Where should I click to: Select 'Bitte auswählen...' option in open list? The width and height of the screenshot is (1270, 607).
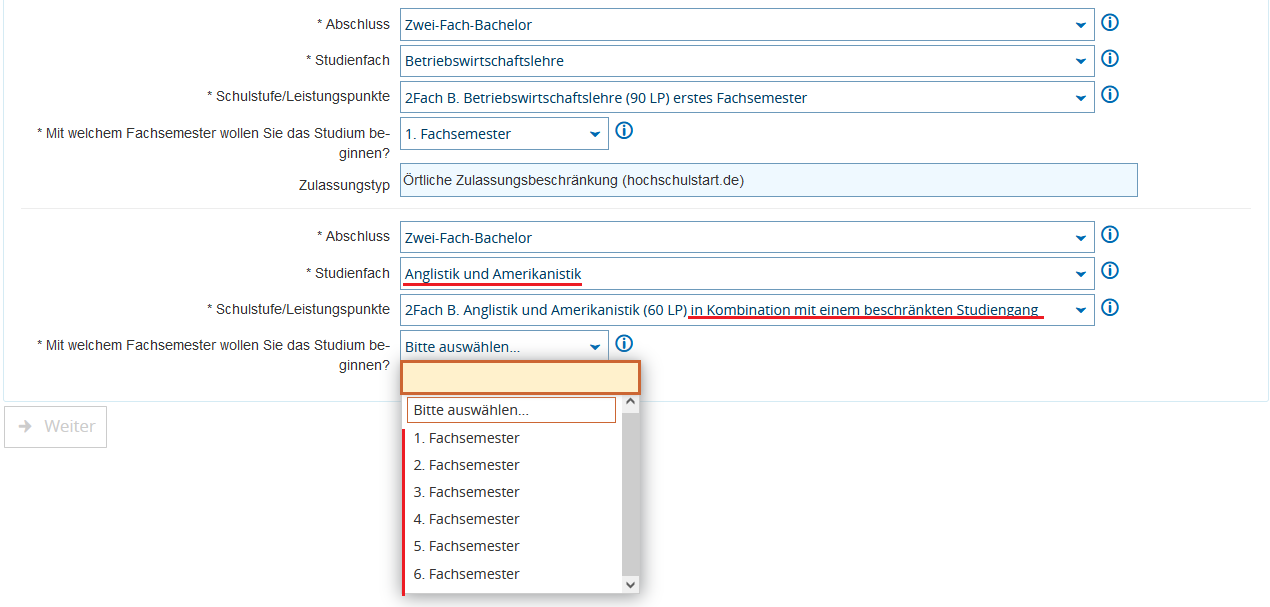[510, 410]
